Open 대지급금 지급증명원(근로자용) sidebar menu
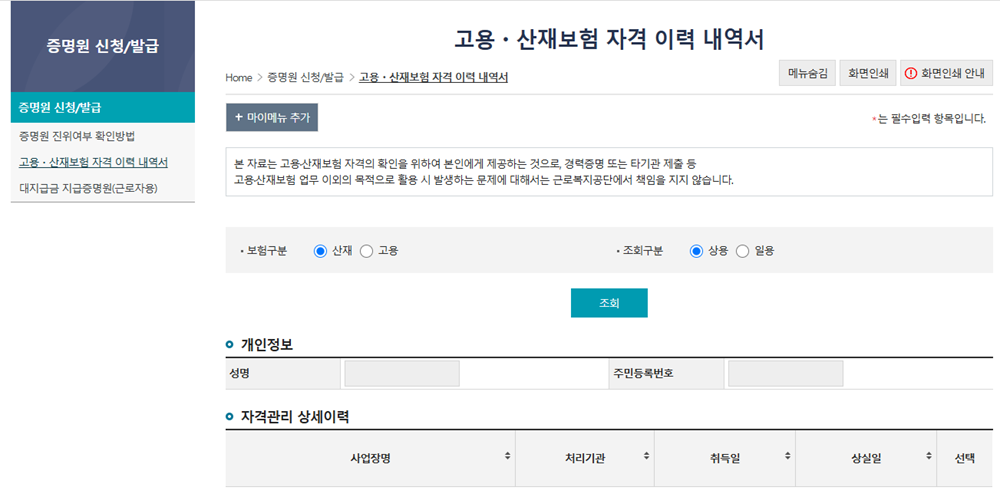 [x=88, y=188]
